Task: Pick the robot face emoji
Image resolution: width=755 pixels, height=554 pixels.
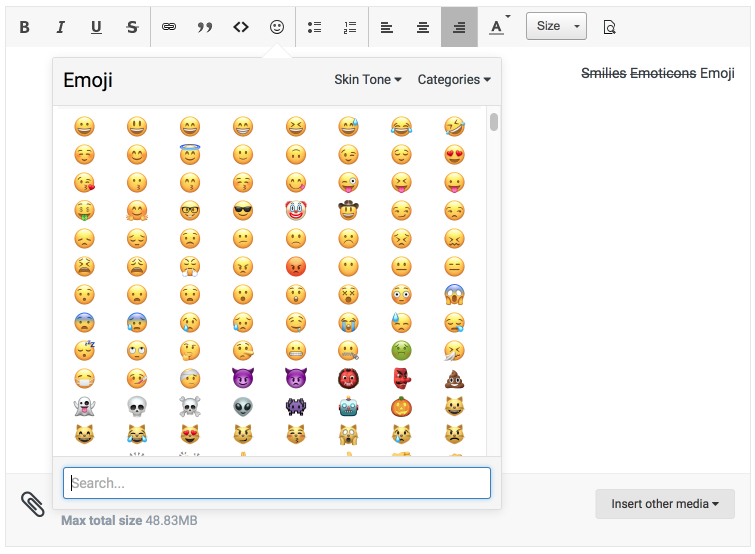Action: (x=348, y=406)
